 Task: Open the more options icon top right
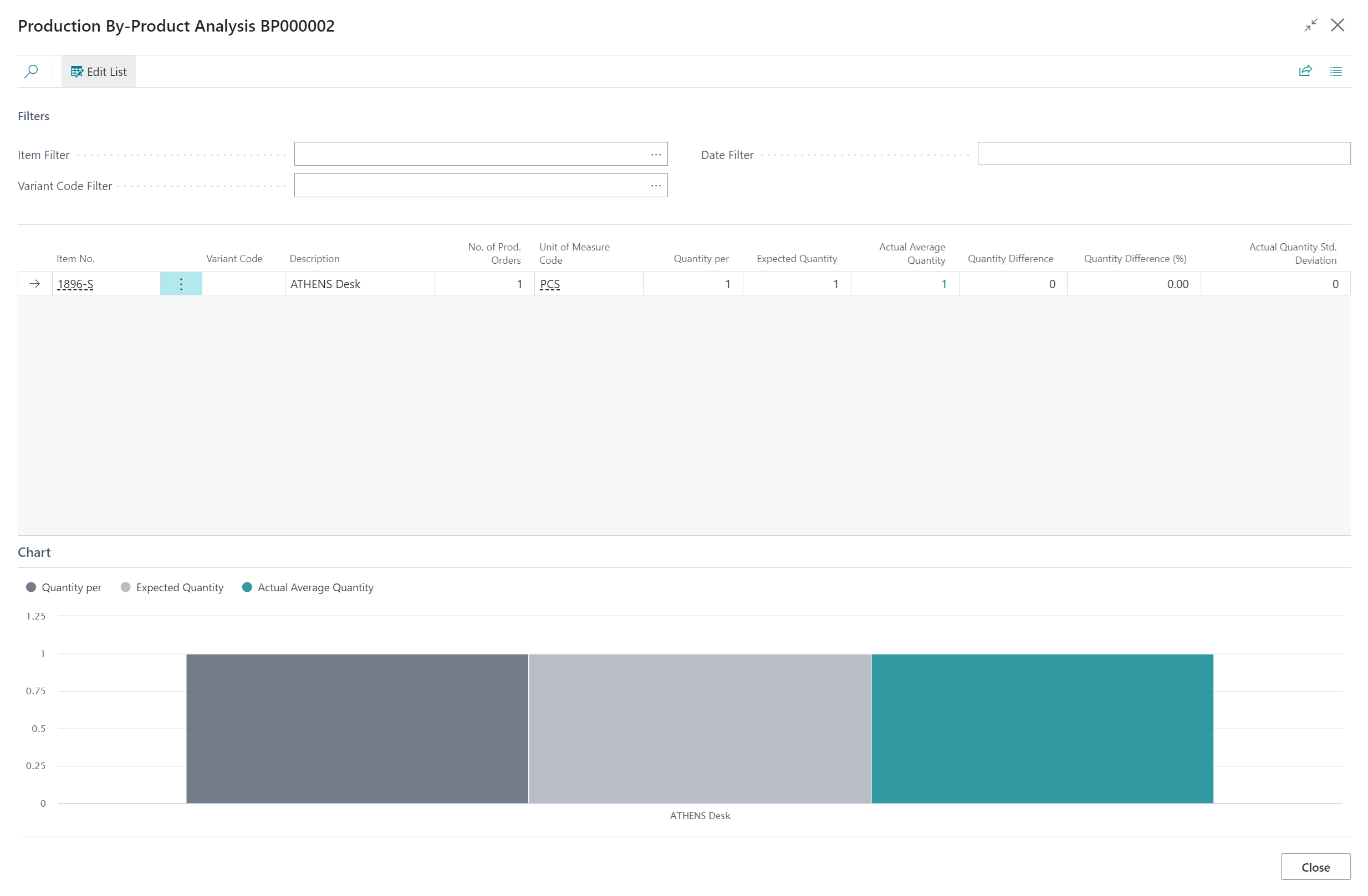click(1336, 71)
